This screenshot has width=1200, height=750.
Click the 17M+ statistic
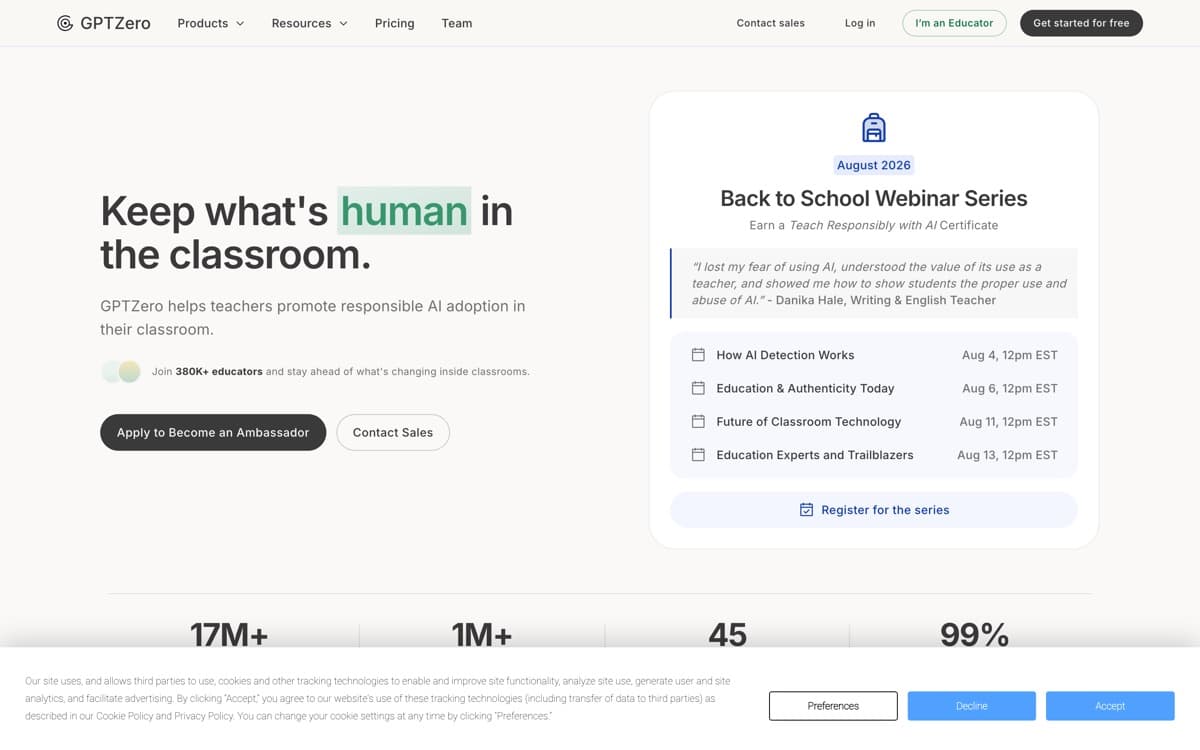pos(229,634)
